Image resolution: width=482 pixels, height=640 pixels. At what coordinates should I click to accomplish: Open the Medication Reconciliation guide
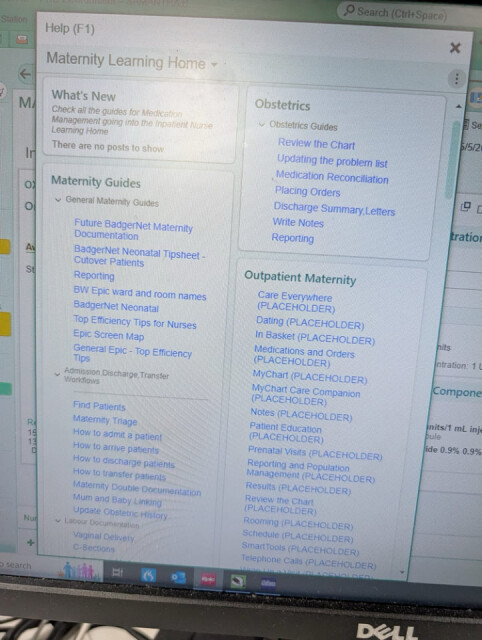pos(332,177)
